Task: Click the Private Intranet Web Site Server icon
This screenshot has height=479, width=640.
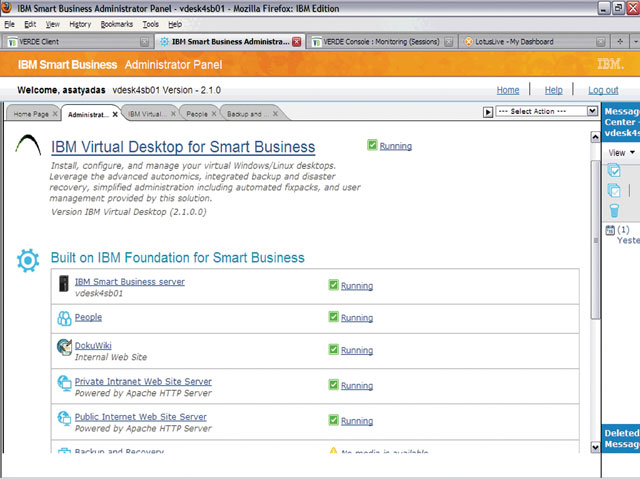Action: pyautogui.click(x=64, y=383)
